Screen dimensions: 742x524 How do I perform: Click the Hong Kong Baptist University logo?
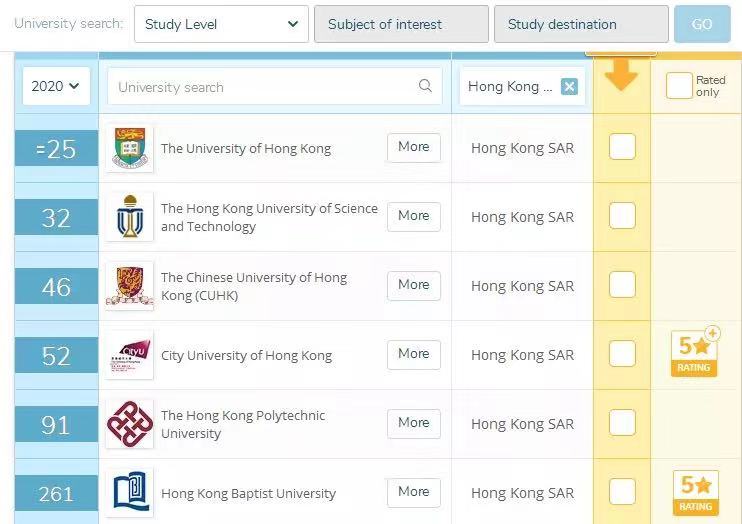point(130,493)
